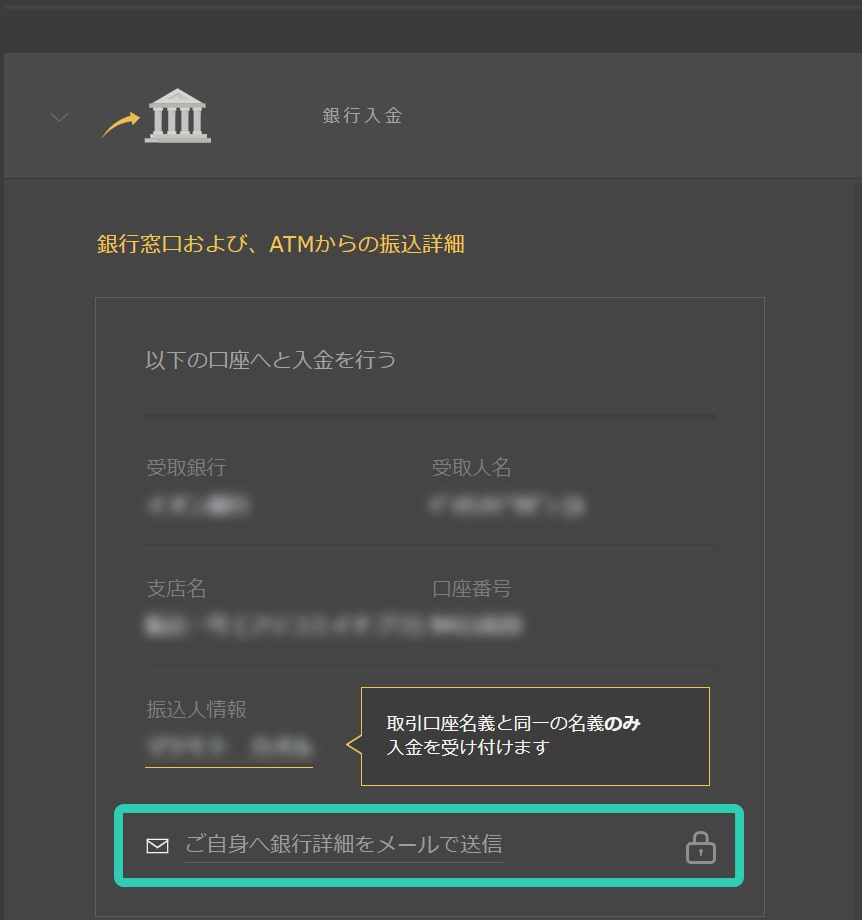Click the 受取人名 label
Viewport: 862px width, 920px height.
[x=471, y=468]
